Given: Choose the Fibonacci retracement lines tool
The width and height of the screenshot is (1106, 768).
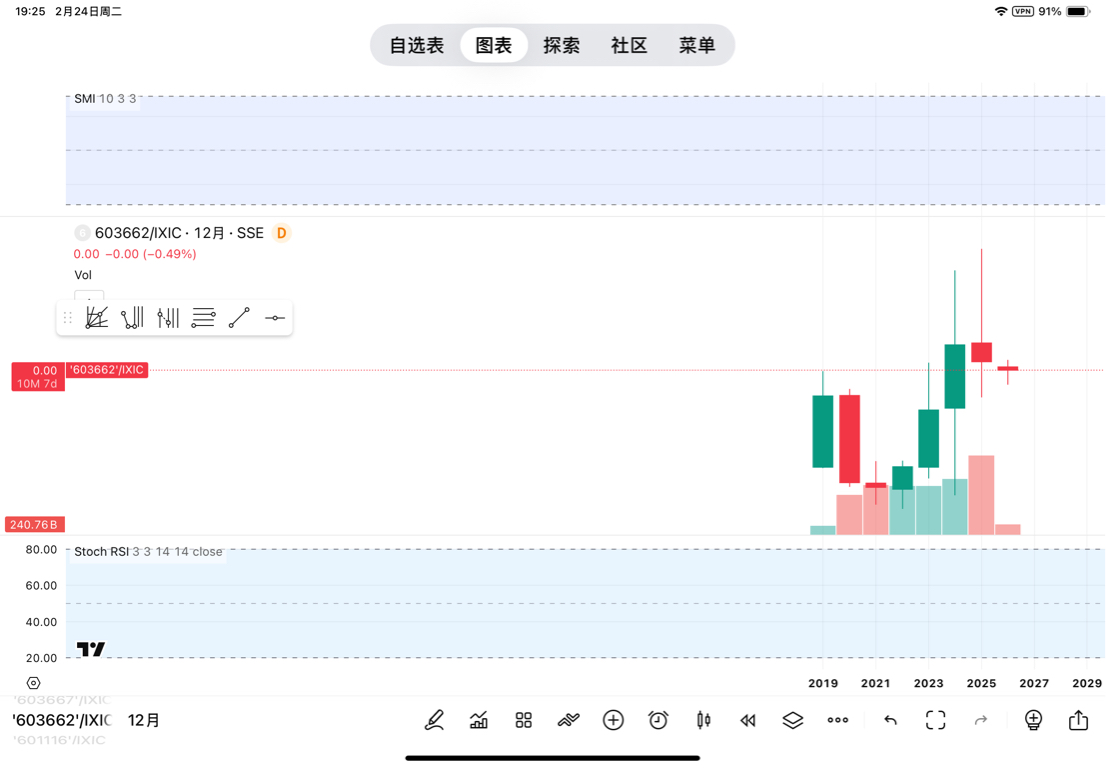Looking at the screenshot, I should [x=203, y=318].
